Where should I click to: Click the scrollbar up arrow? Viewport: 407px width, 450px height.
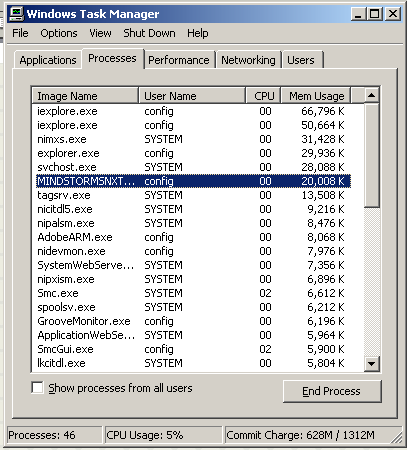point(371,96)
